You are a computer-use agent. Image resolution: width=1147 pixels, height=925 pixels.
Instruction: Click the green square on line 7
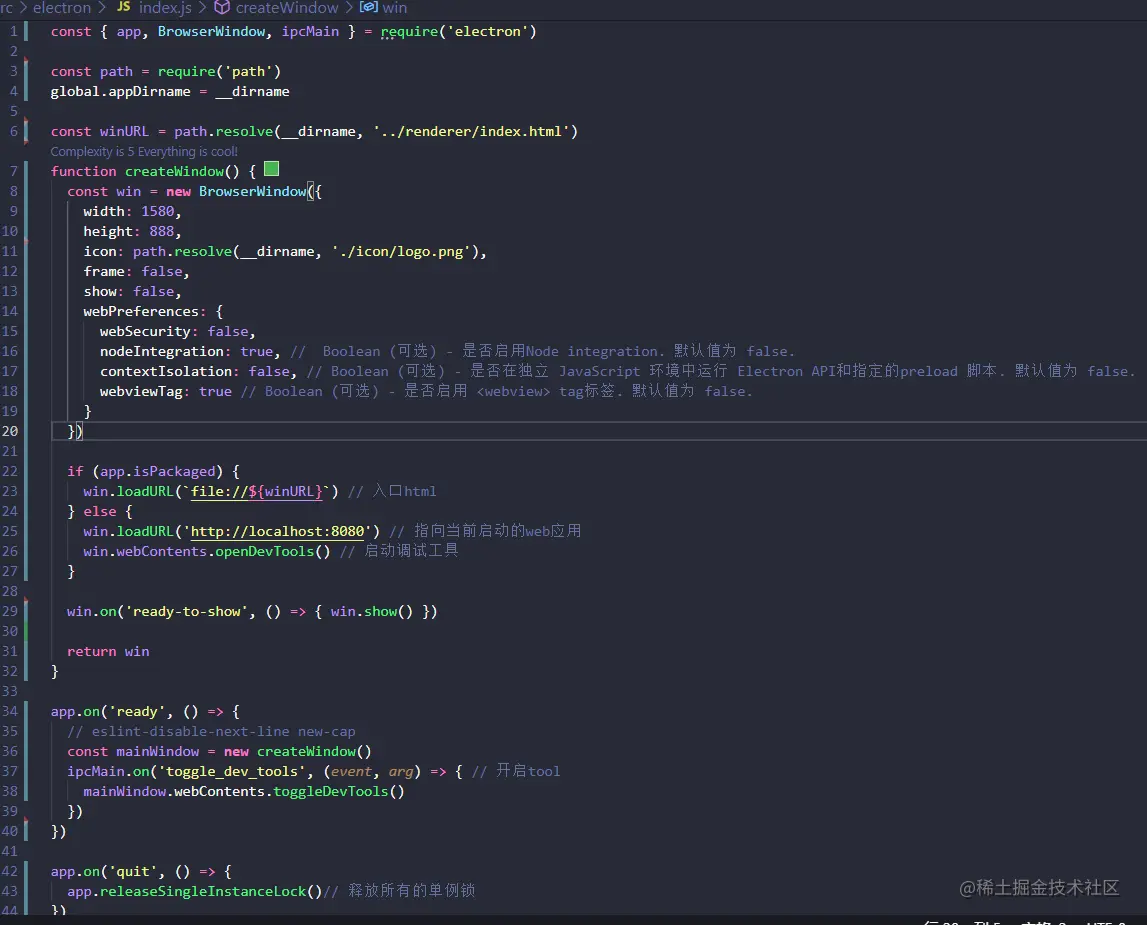coord(271,169)
